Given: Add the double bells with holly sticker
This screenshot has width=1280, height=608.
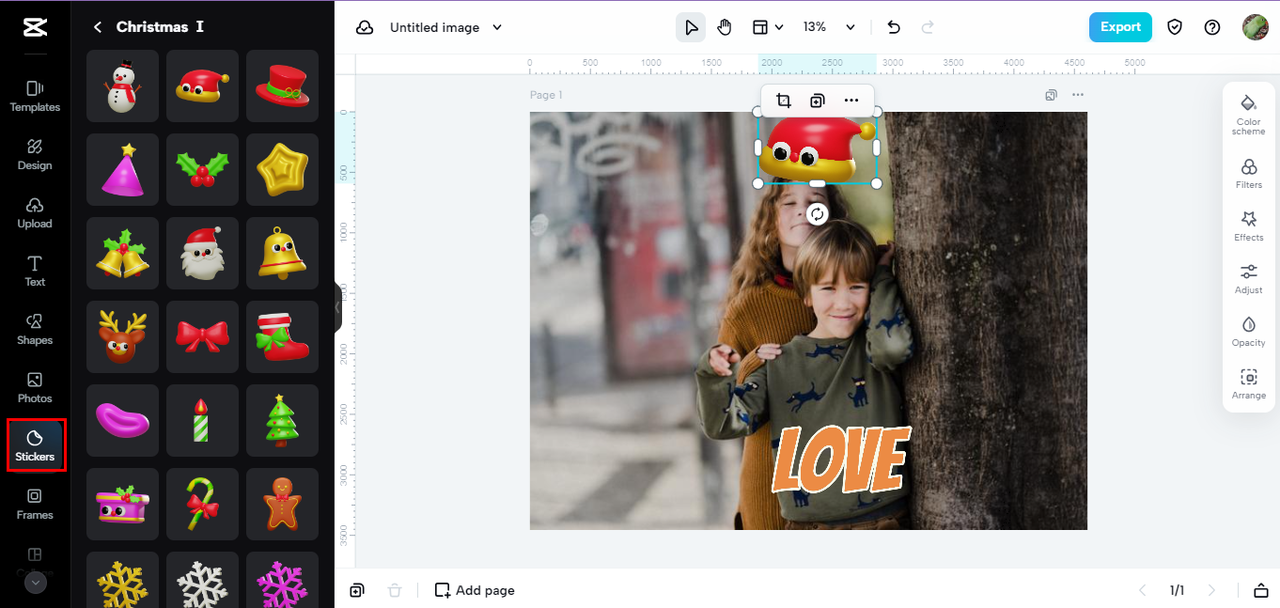Looking at the screenshot, I should coord(123,253).
